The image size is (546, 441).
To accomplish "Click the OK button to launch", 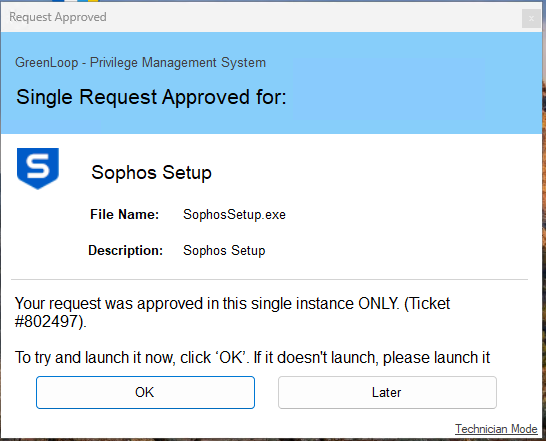I will [145, 392].
